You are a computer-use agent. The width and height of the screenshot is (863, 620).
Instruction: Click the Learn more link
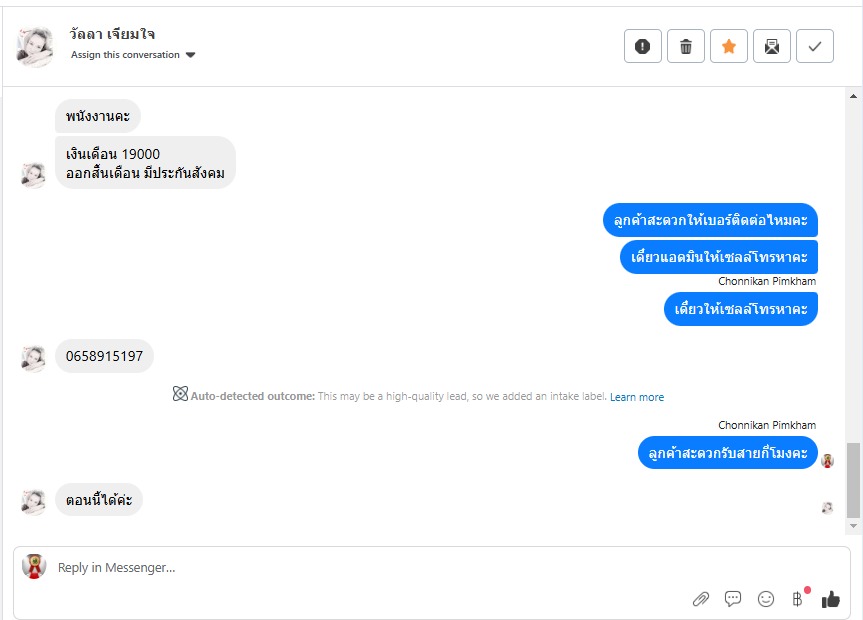coord(637,397)
